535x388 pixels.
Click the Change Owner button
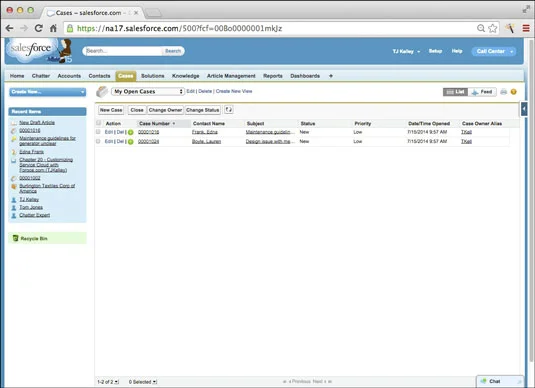(x=165, y=110)
